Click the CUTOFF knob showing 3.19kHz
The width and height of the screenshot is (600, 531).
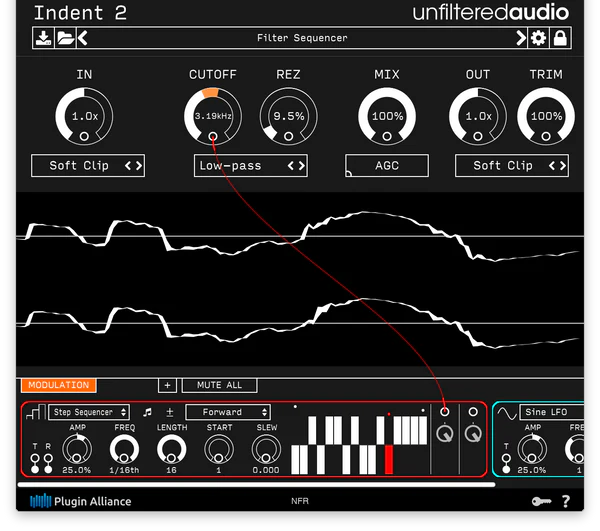[x=213, y=116]
